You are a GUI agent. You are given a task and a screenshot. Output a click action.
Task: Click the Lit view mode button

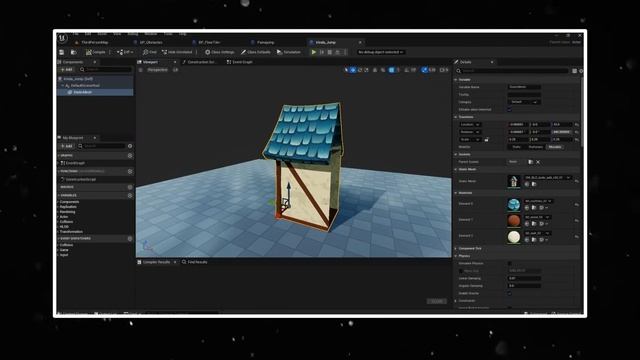(x=175, y=70)
